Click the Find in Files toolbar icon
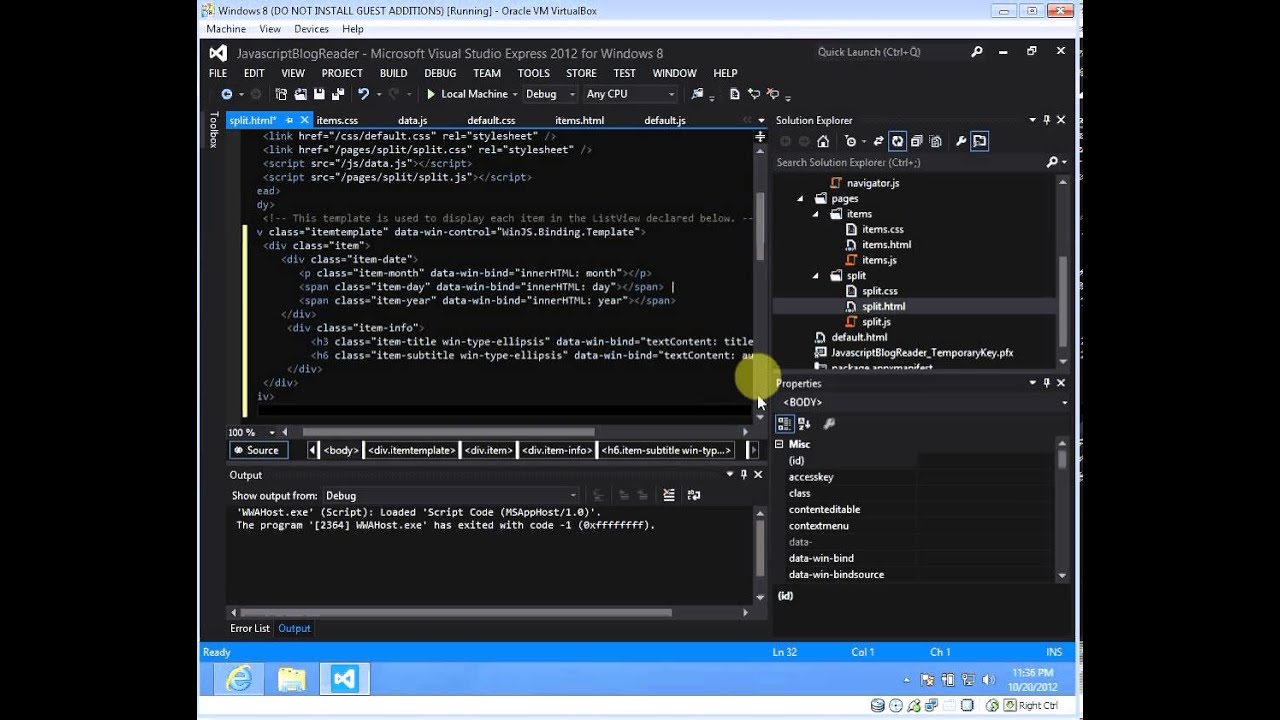This screenshot has height=720, width=1280. tap(699, 94)
